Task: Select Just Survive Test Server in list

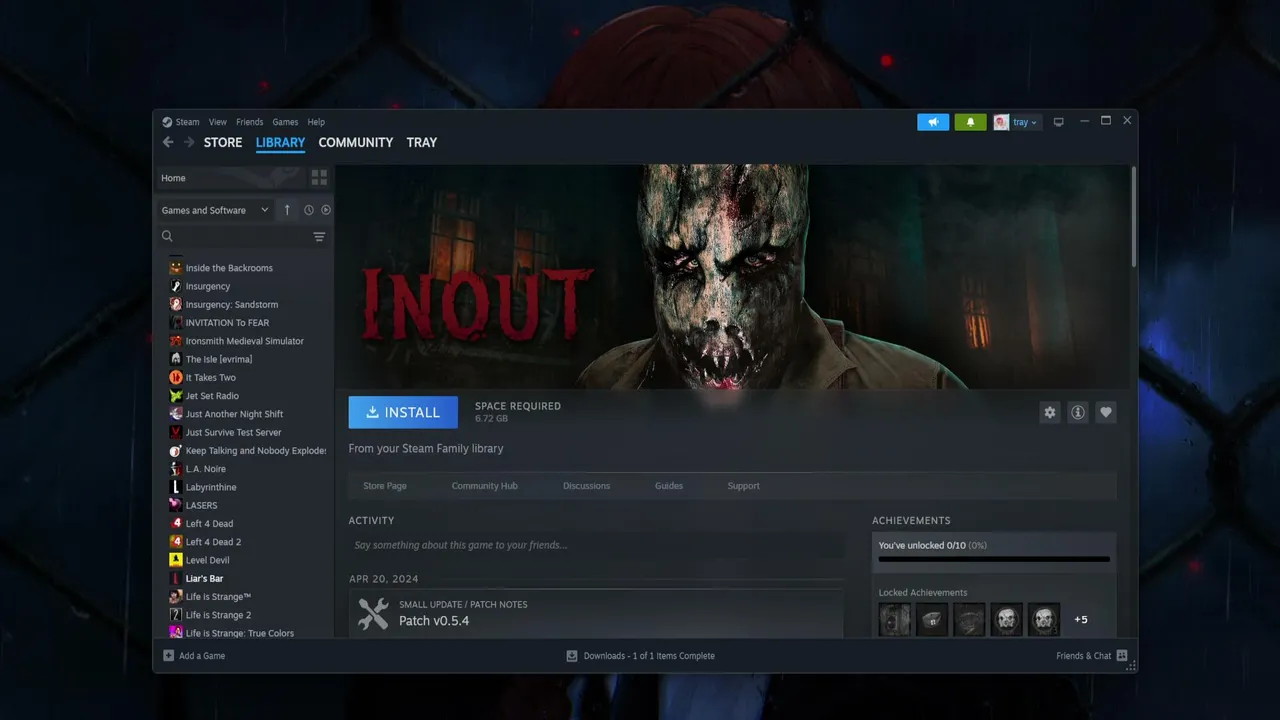Action: (x=234, y=432)
